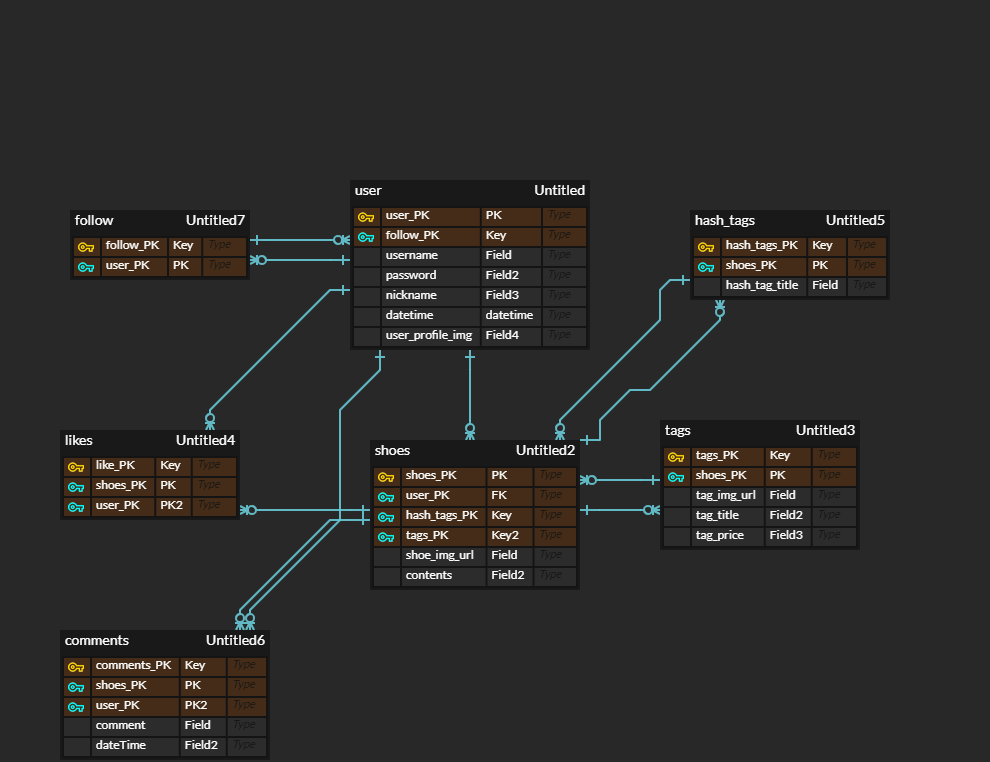
Task: Click the Untitled5 title of hash_tags table
Action: (855, 220)
